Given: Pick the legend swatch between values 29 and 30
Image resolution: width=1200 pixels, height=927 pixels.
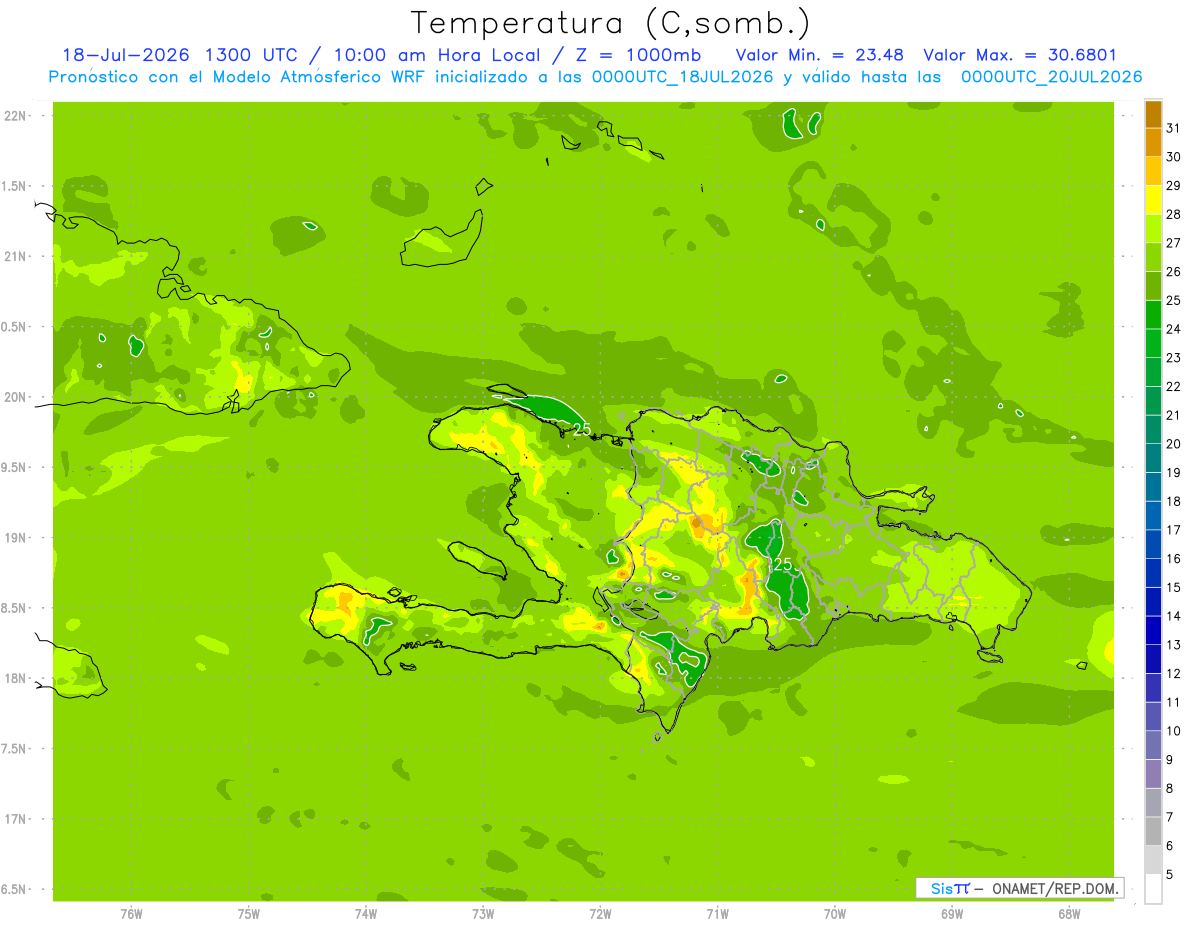Looking at the screenshot, I should pyautogui.click(x=1153, y=171).
